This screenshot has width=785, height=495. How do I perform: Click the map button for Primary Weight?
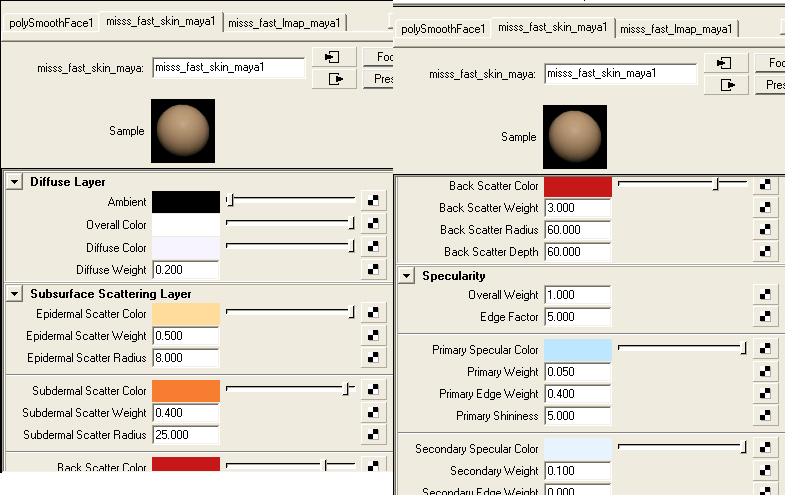(x=765, y=372)
